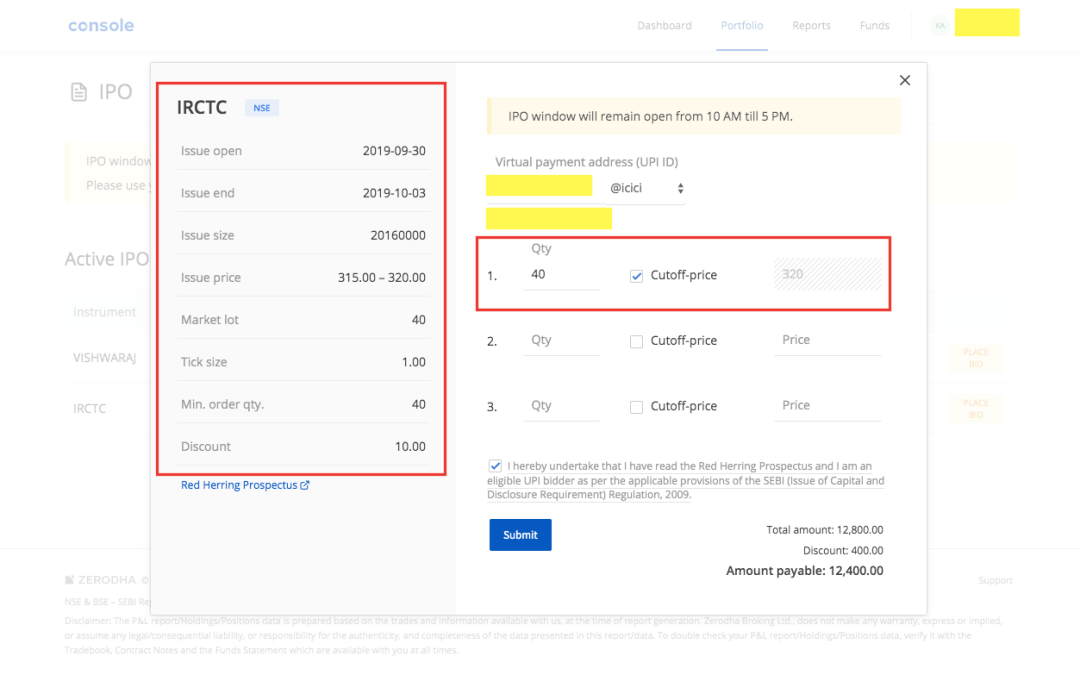Untick the Red Herring Prospectus undertaking checkbox

tap(495, 466)
